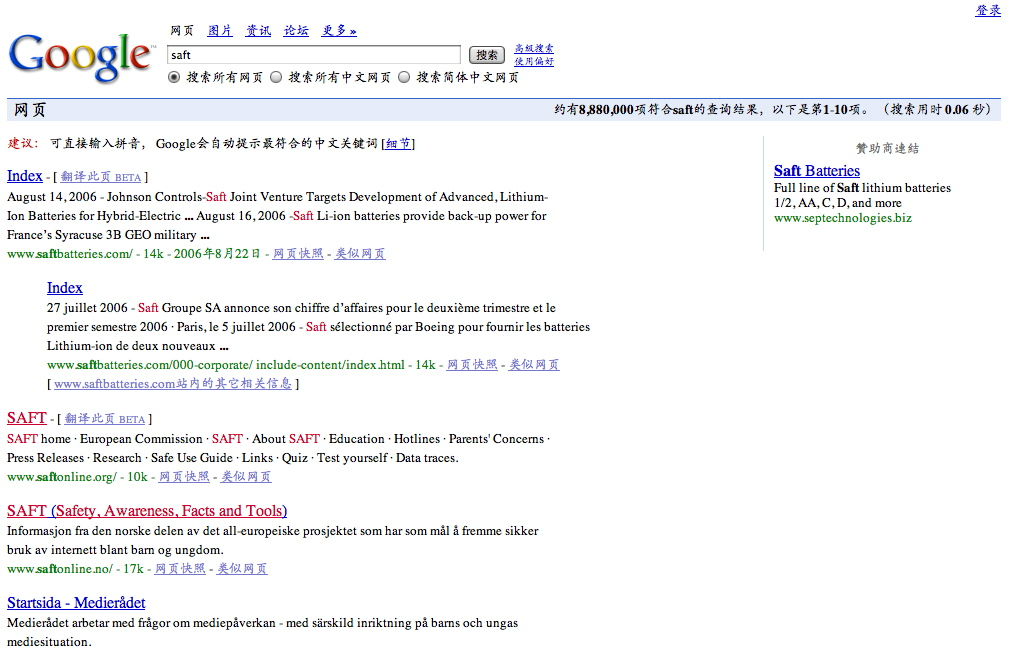Image resolution: width=1009 pixels, height=651 pixels.
Task: Click the 搜索 button
Action: [486, 55]
